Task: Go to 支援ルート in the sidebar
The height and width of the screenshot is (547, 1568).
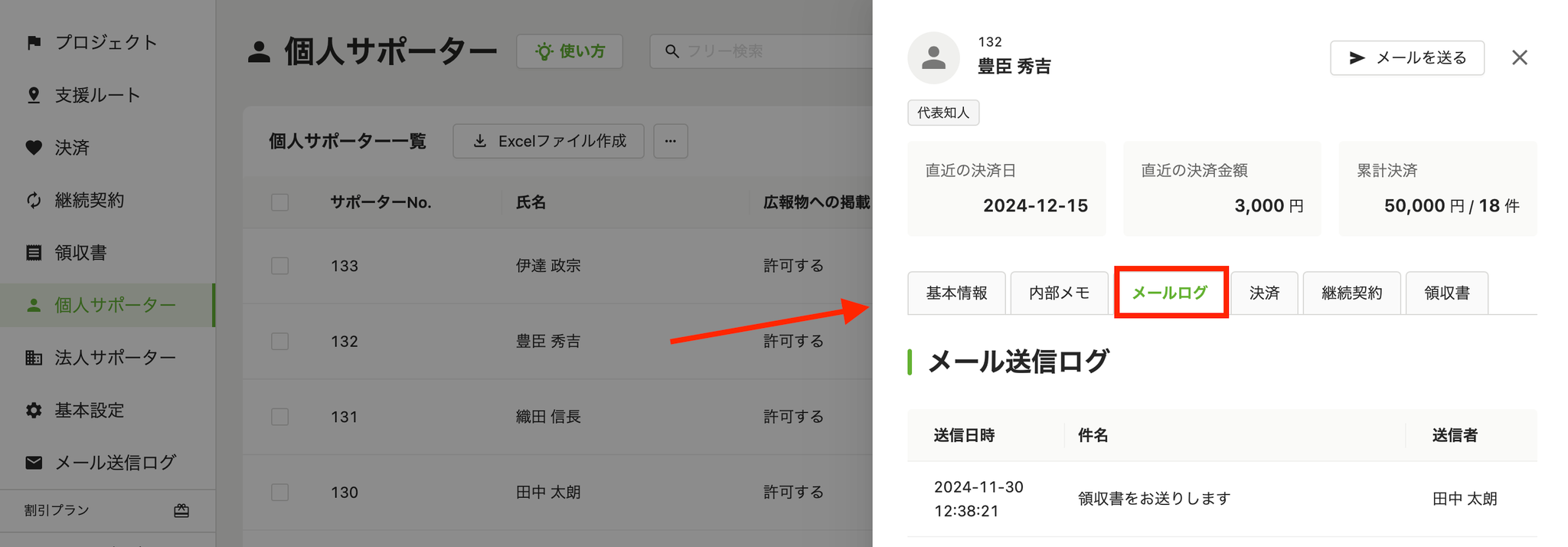Action: point(106,95)
